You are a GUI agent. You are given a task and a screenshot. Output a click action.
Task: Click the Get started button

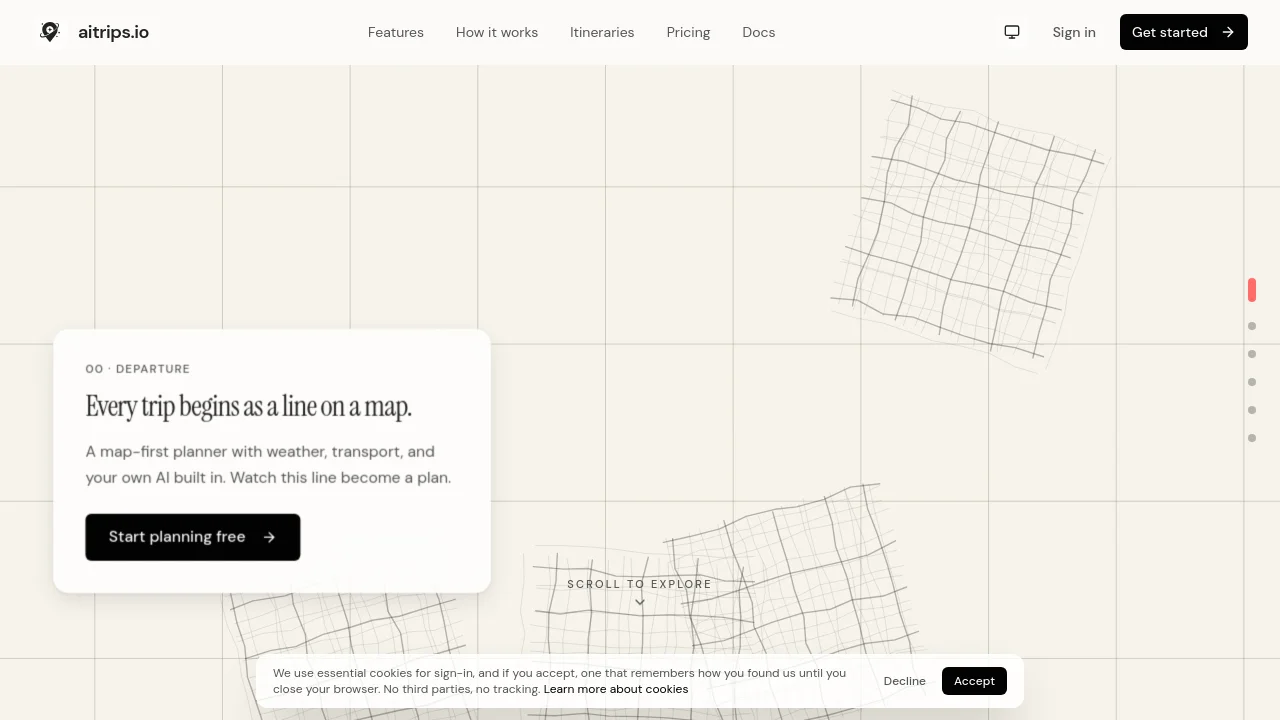(1184, 32)
